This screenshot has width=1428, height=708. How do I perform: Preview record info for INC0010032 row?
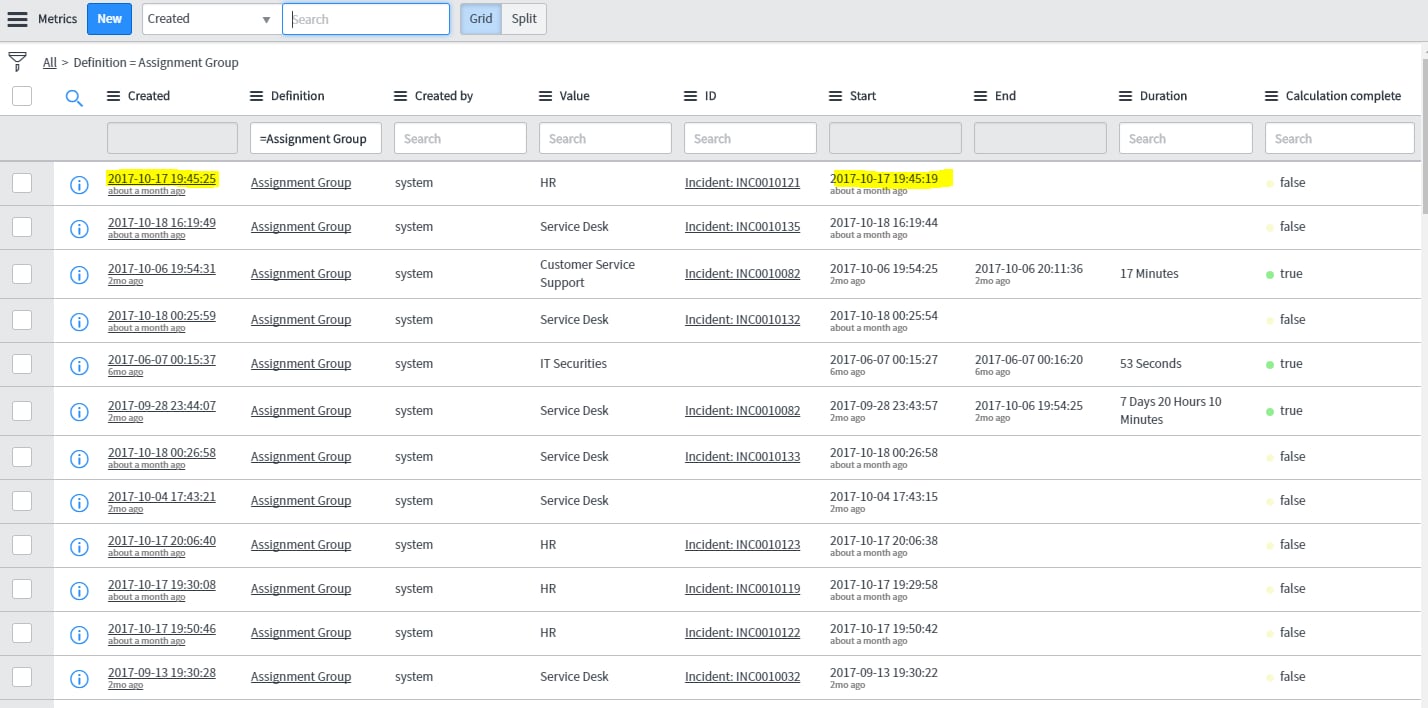point(79,678)
